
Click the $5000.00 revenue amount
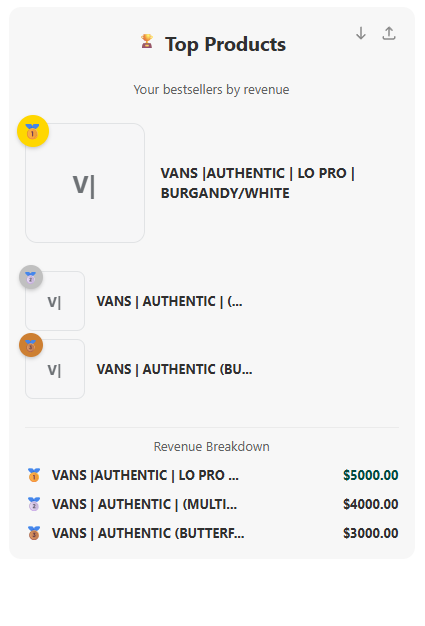click(x=371, y=475)
